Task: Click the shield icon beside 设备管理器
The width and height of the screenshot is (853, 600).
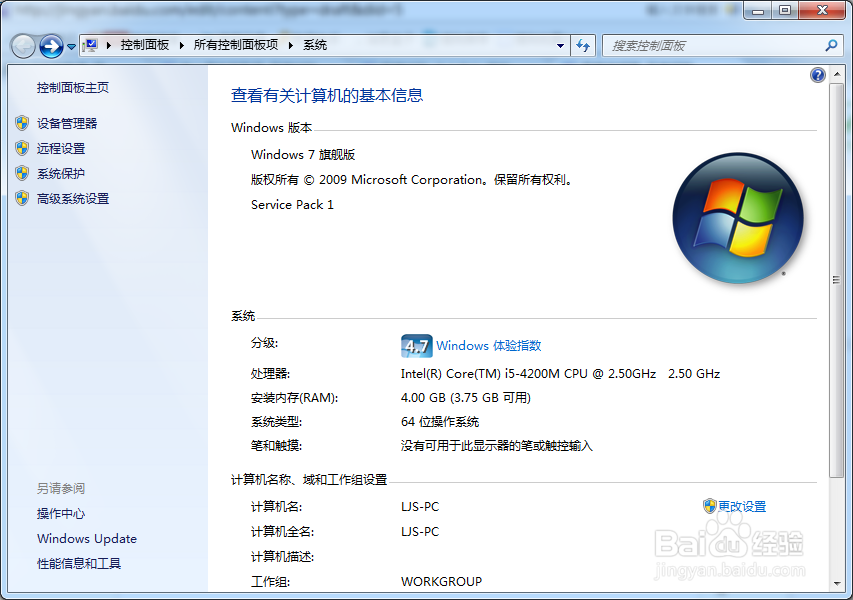Action: point(22,123)
